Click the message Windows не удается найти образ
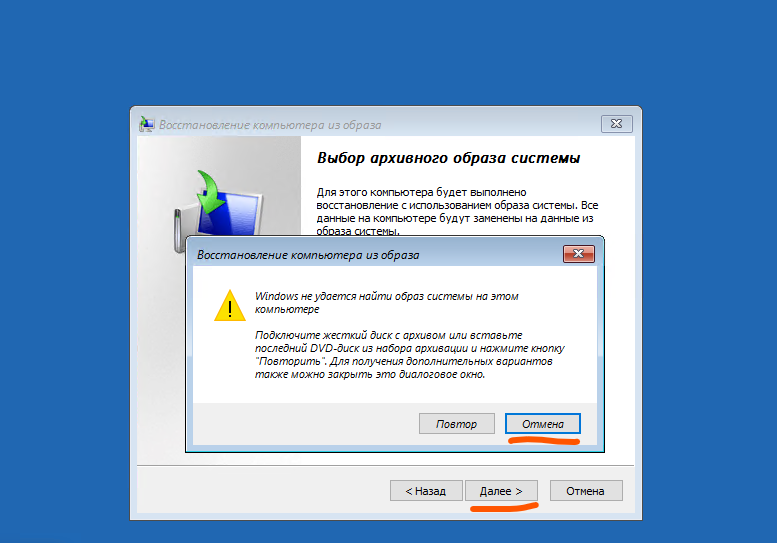 pos(387,303)
